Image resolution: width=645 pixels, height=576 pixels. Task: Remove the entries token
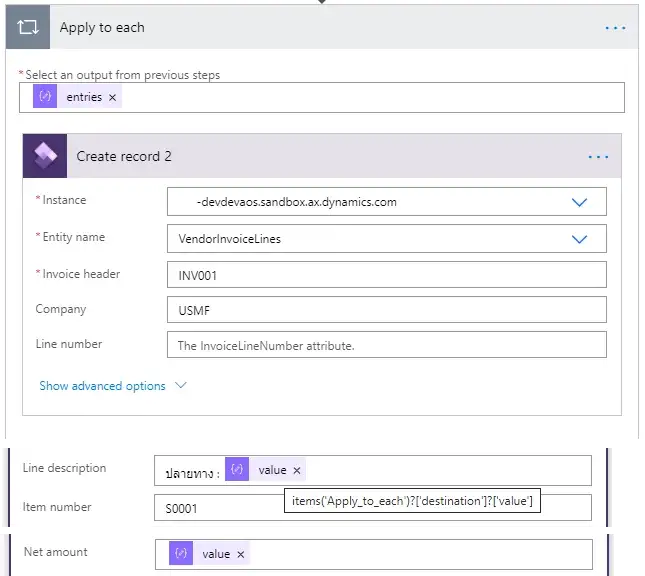click(x=112, y=98)
